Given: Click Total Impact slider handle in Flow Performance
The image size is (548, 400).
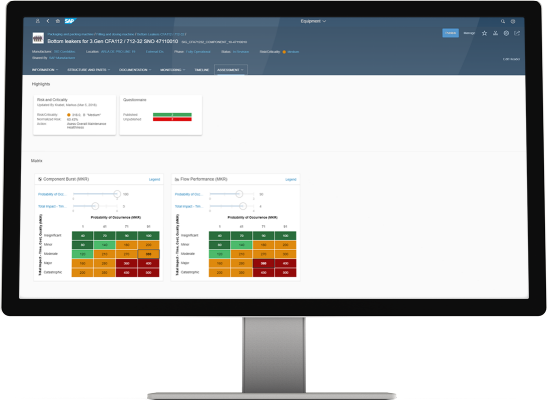Looking at the screenshot, I should pos(243,206).
